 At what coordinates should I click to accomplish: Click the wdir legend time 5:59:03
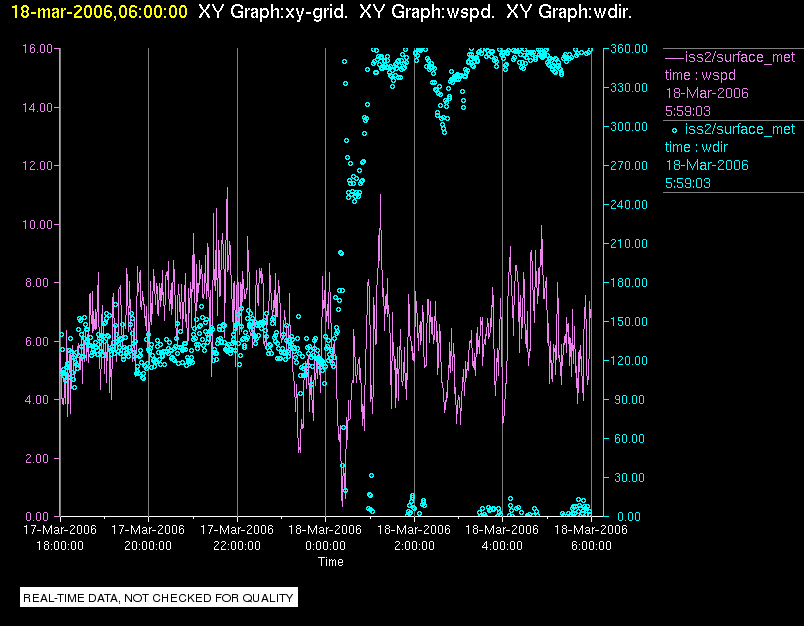click(x=688, y=184)
